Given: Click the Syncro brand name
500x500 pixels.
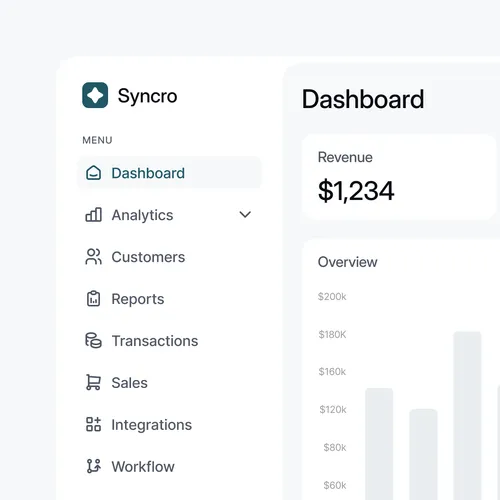Looking at the screenshot, I should click(x=147, y=96).
